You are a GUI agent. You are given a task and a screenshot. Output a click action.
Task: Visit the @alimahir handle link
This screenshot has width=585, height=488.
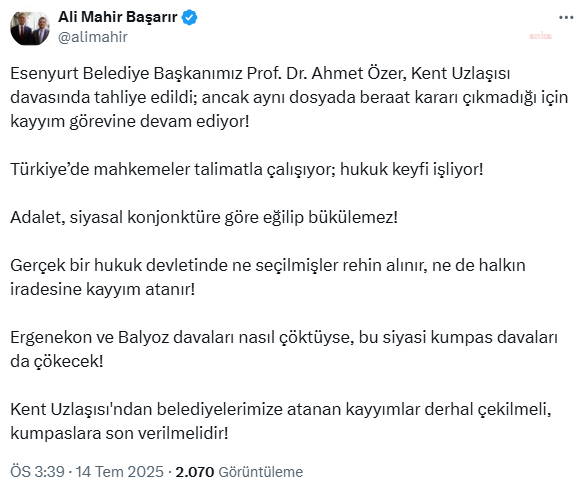[93, 37]
